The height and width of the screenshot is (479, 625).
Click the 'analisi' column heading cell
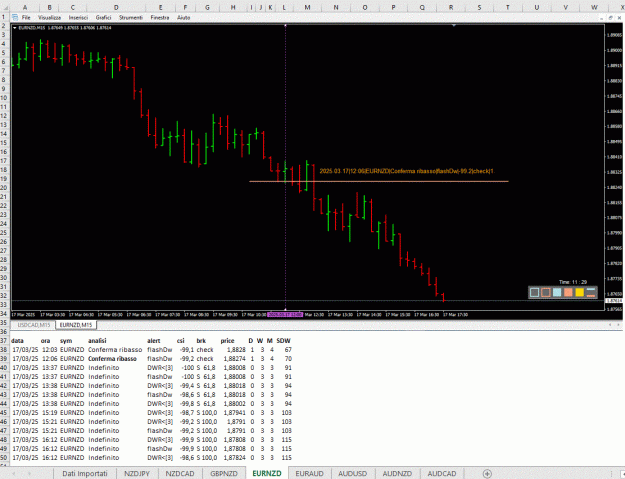(x=97, y=341)
